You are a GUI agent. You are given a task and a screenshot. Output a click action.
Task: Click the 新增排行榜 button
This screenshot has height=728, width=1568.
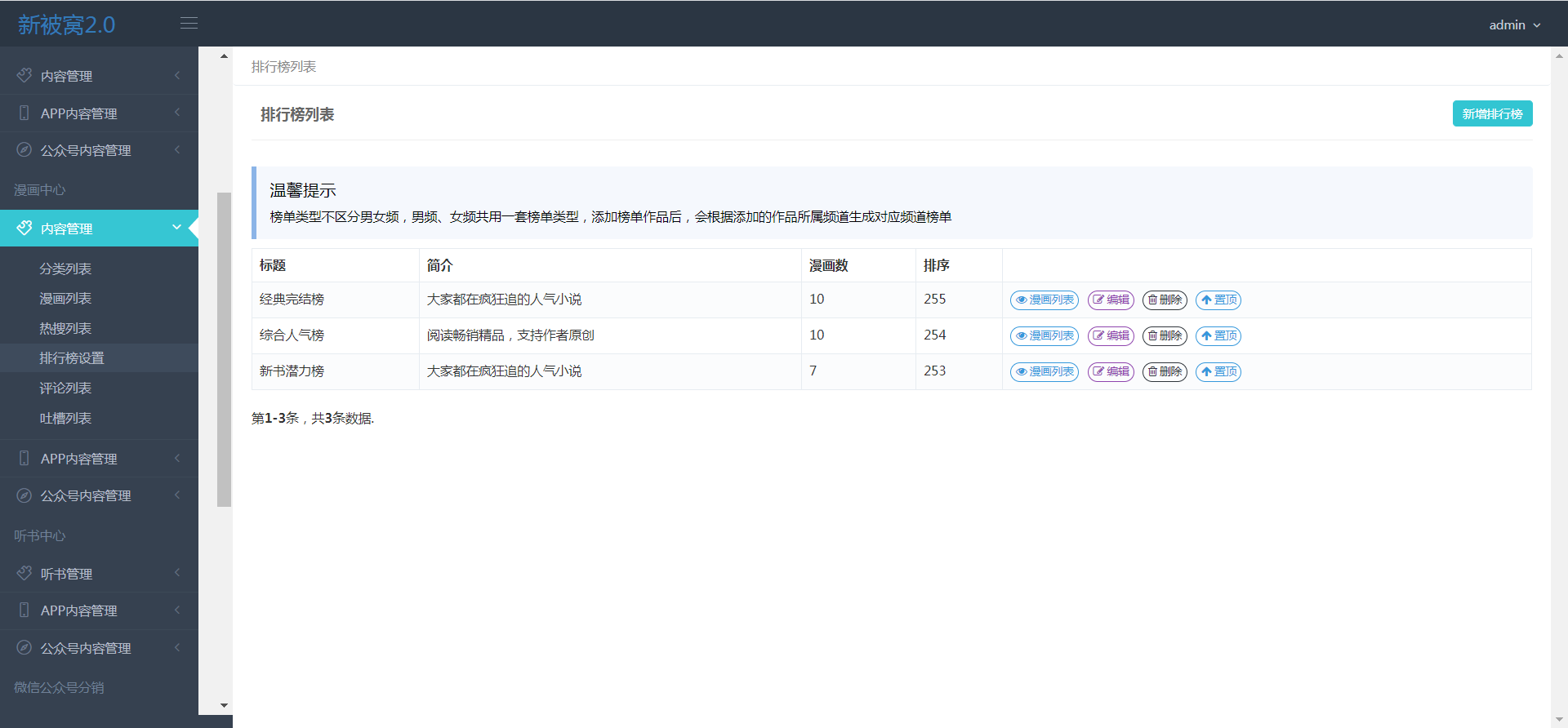click(1492, 113)
